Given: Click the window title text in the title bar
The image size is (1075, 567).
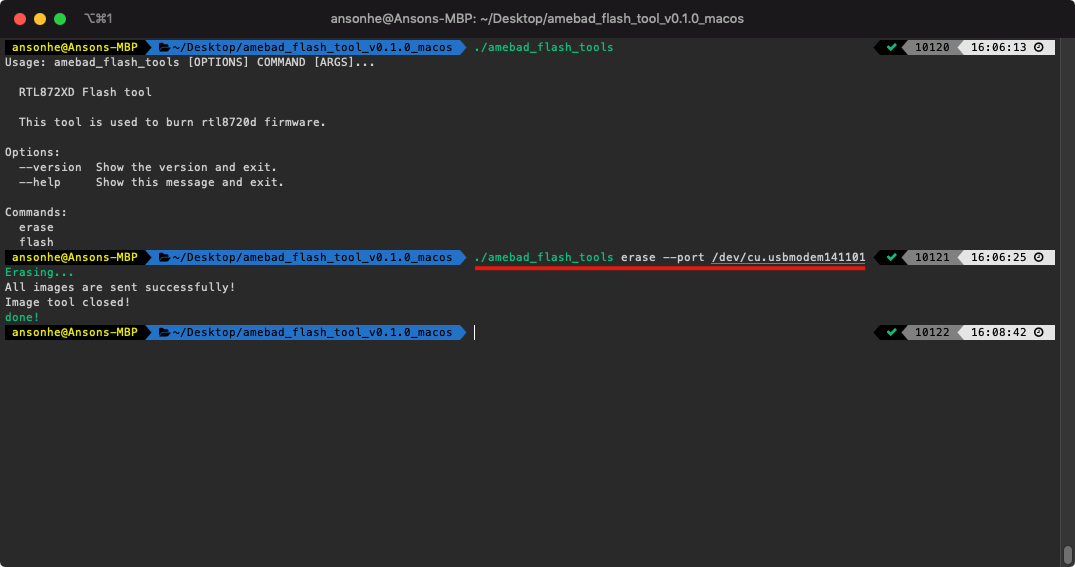Looking at the screenshot, I should tap(537, 19).
